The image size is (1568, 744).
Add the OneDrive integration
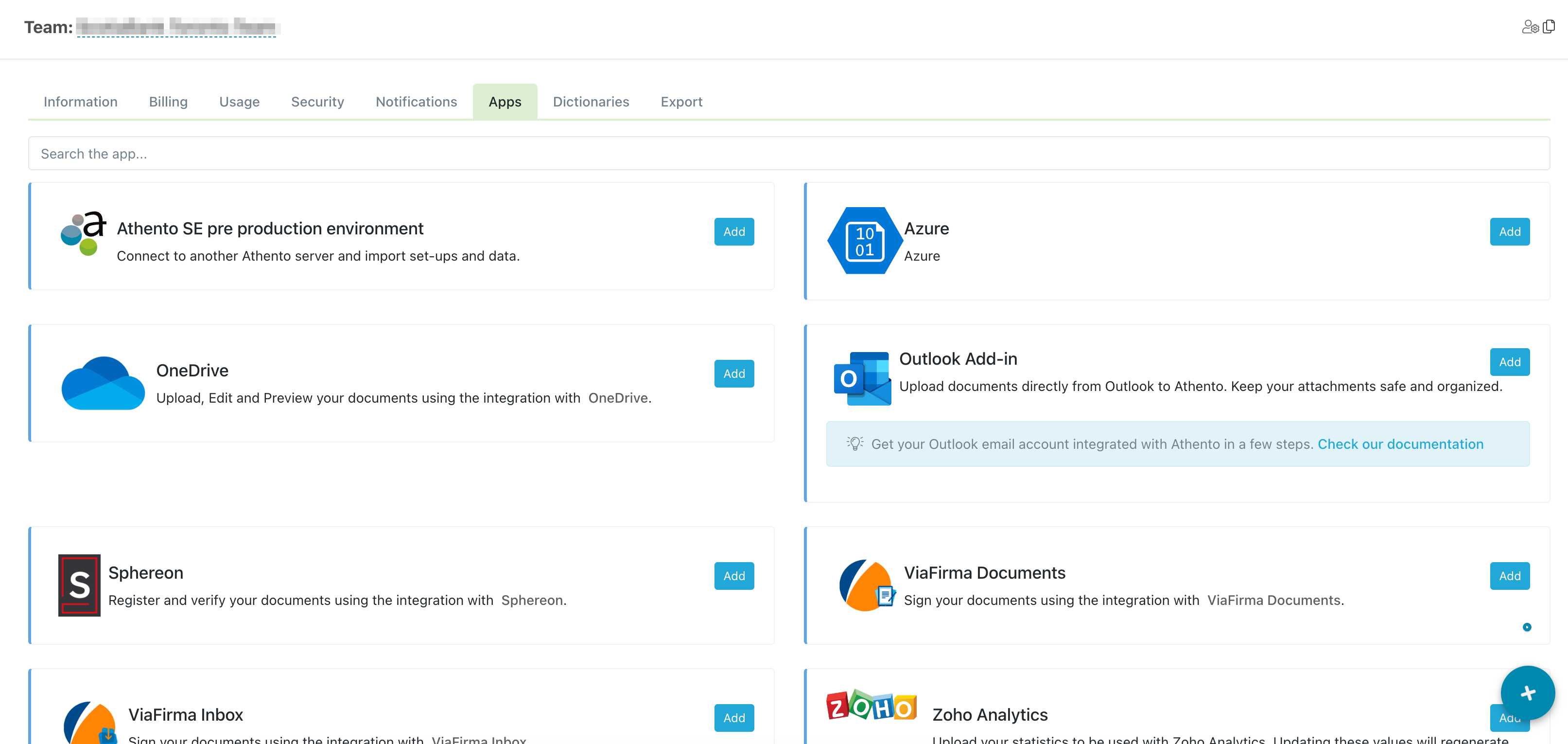click(x=733, y=374)
